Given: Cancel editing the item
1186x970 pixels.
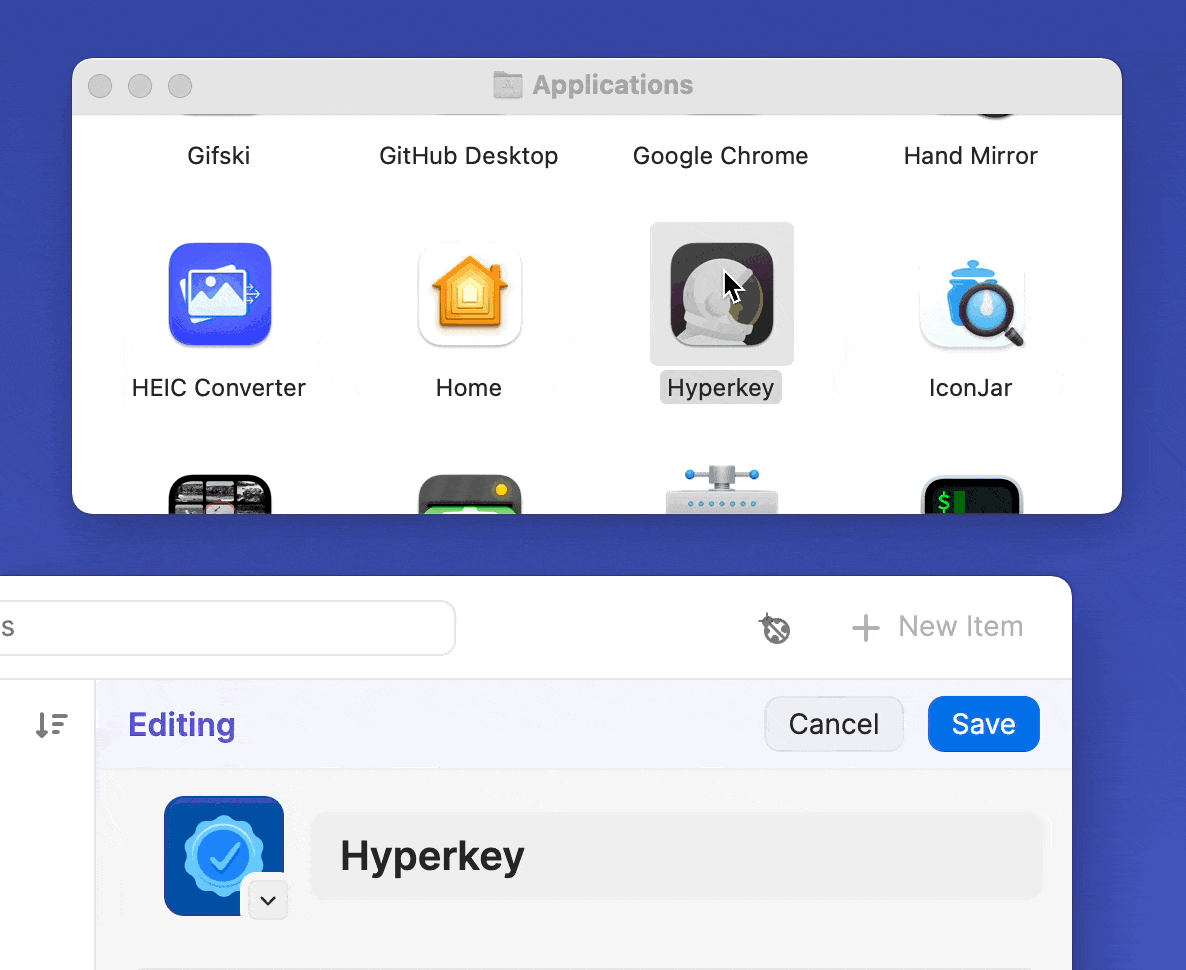Looking at the screenshot, I should point(834,724).
